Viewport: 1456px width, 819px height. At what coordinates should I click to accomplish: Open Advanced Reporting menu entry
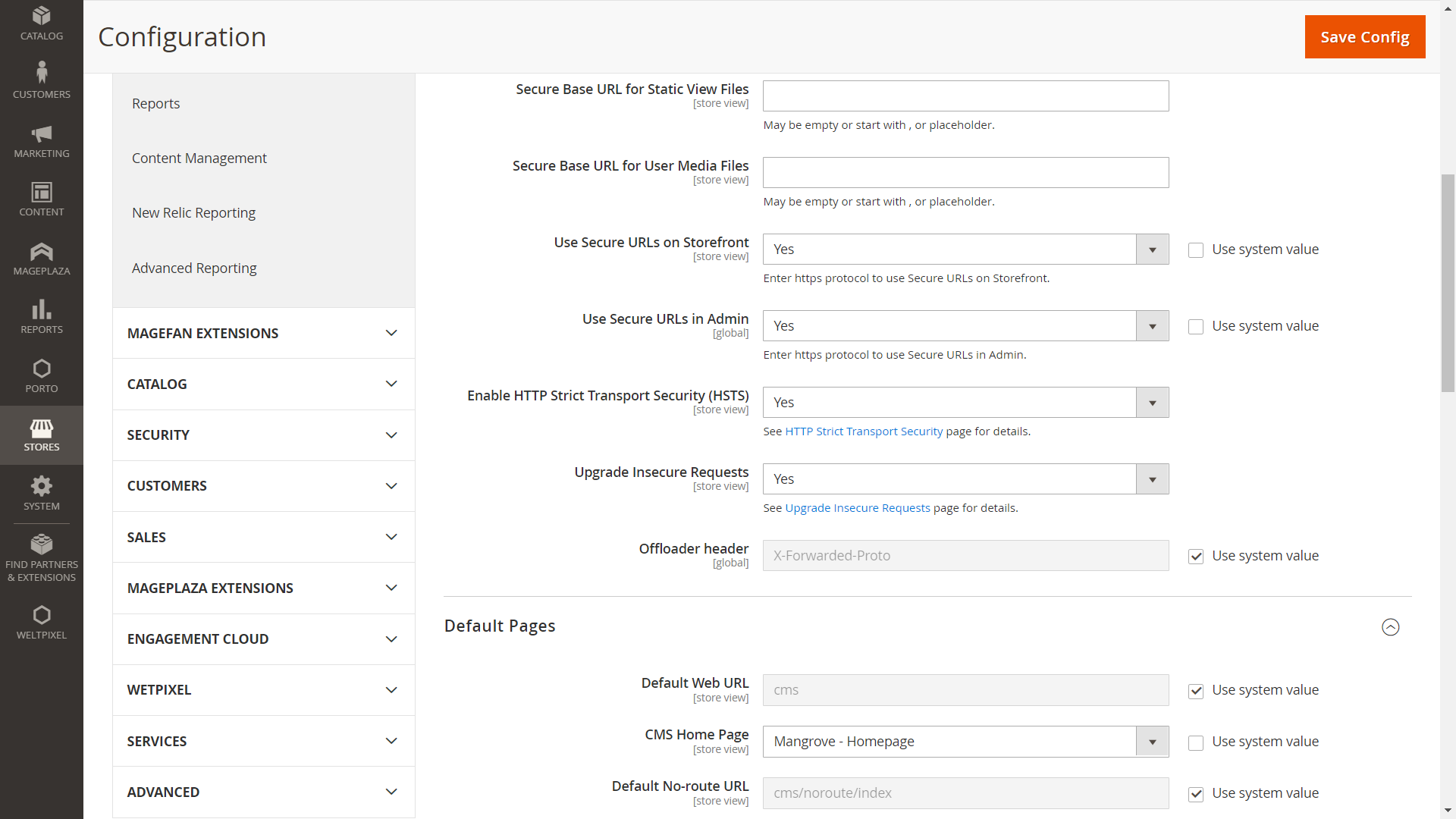pyautogui.click(x=194, y=268)
